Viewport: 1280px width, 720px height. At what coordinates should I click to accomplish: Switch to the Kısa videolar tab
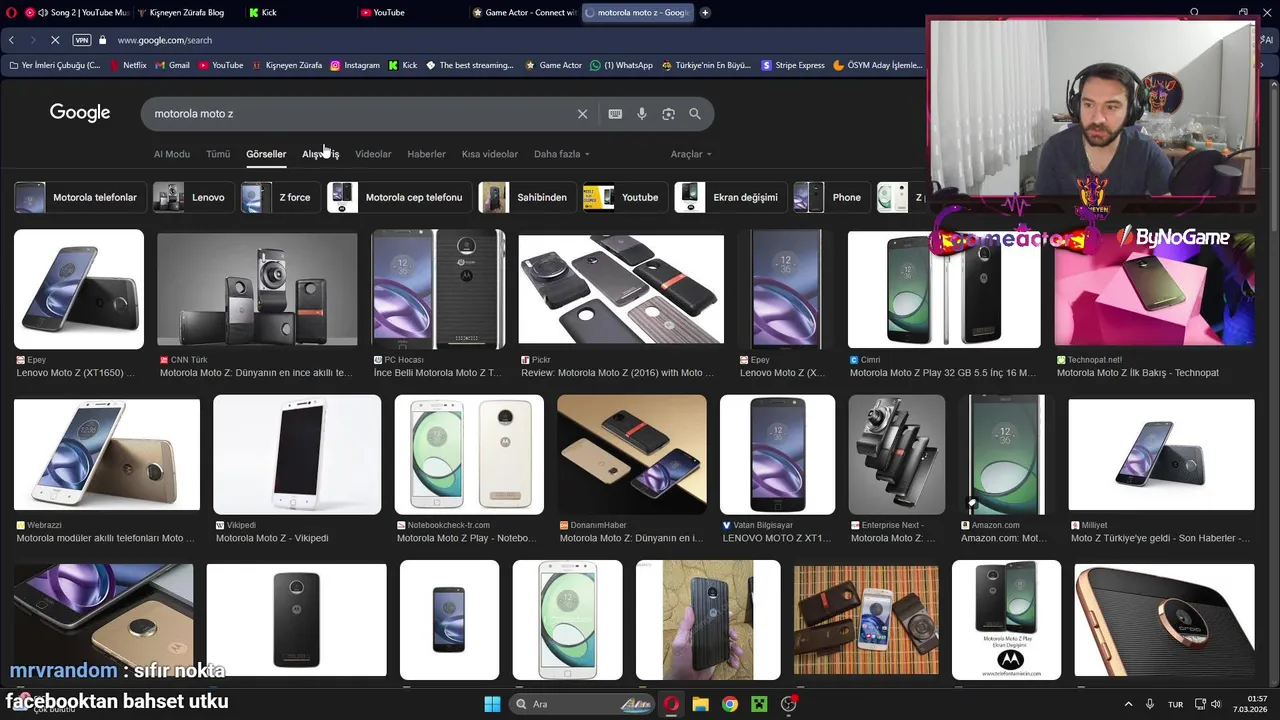[490, 154]
